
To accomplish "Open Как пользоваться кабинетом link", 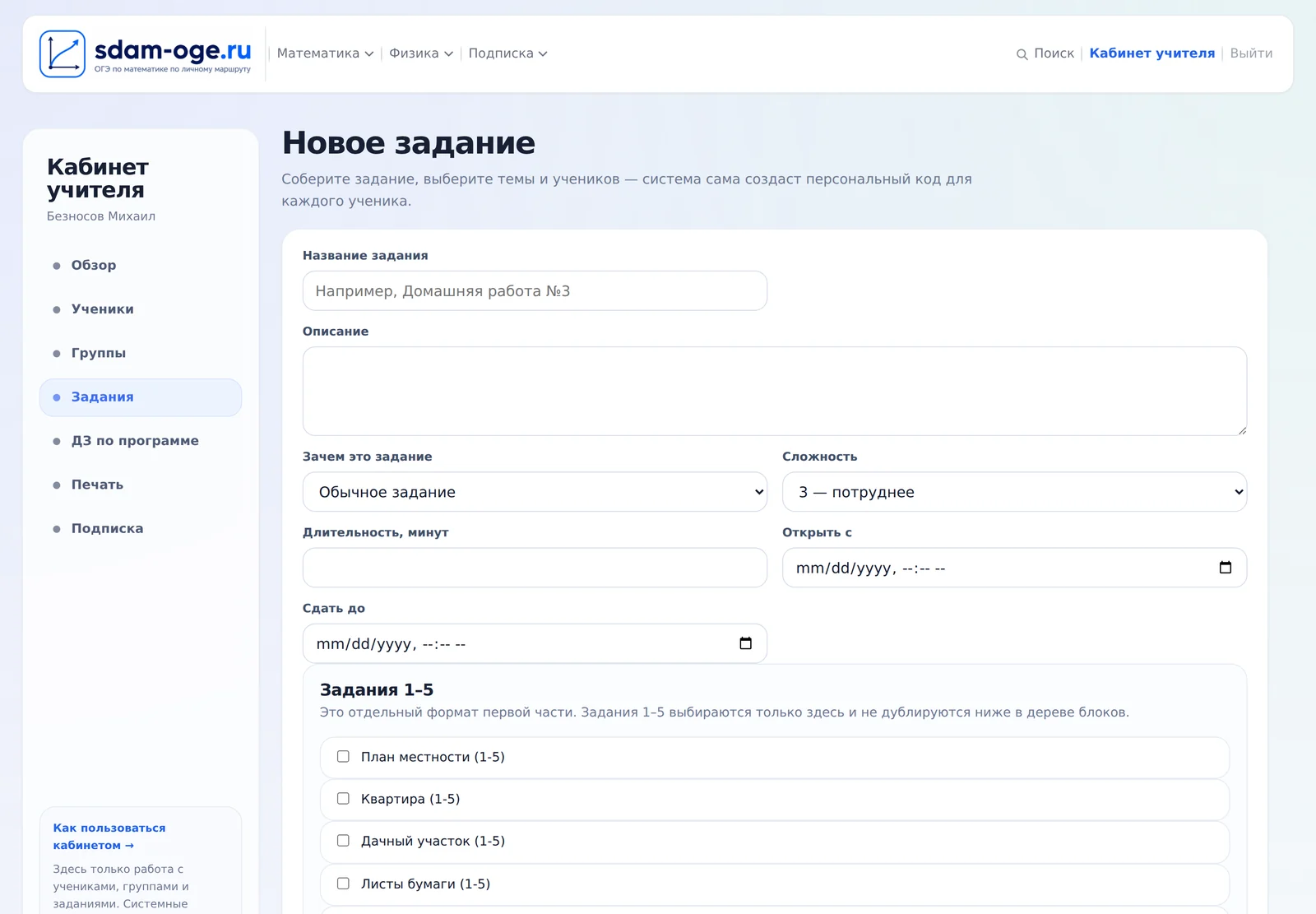I will point(109,837).
